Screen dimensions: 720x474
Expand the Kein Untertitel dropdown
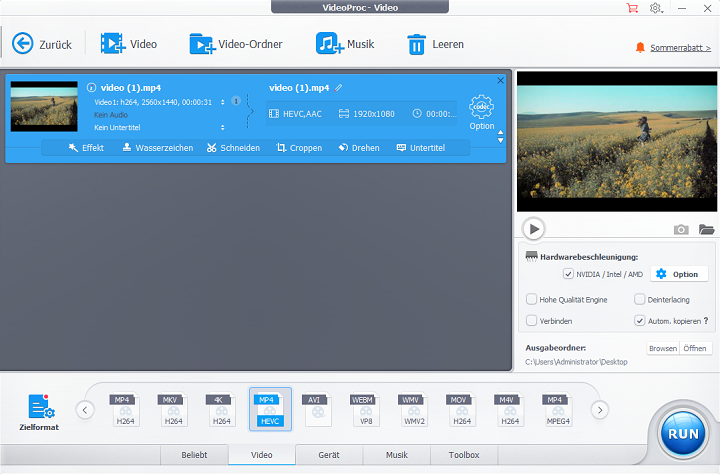pos(222,127)
